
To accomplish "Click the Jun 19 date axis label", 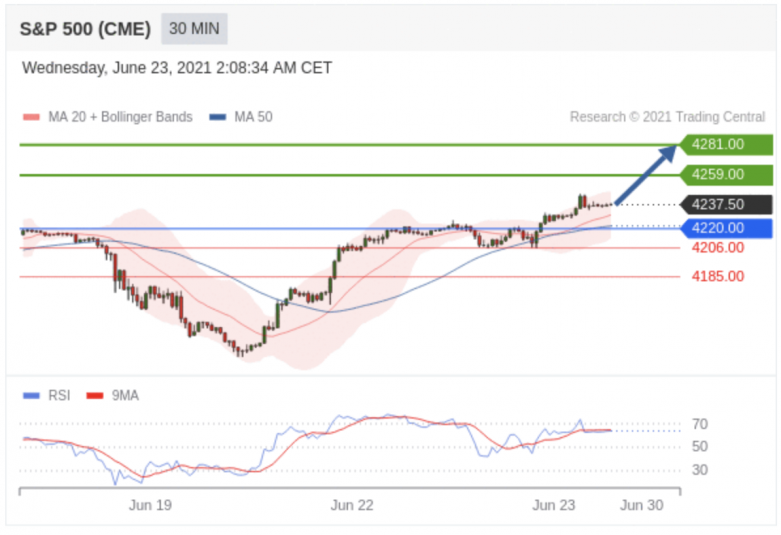I will click(x=150, y=505).
